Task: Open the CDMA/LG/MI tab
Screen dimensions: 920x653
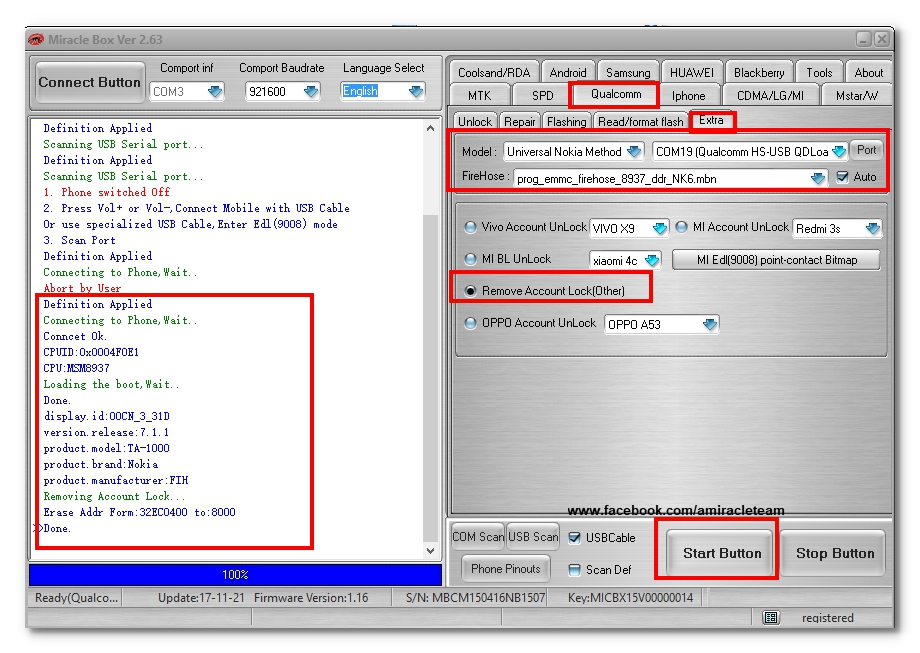Action: pos(770,95)
